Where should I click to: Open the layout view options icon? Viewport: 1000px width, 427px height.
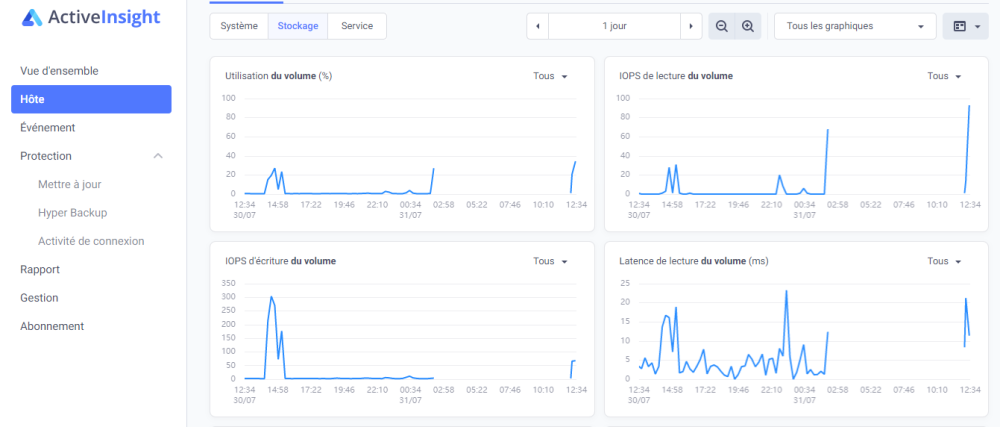point(966,26)
